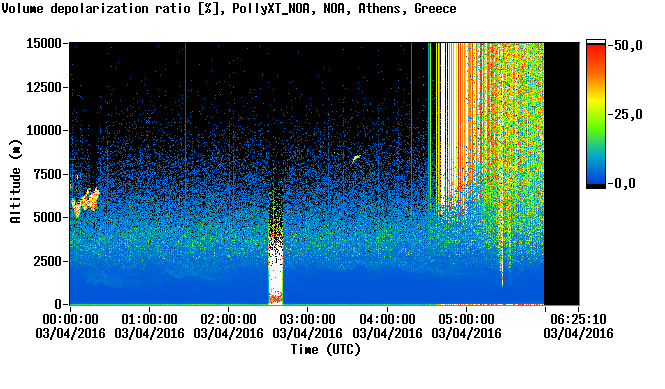Click the 5000 altitude tick label
Image resolution: width=665 pixels, height=389 pixels.
48,218
